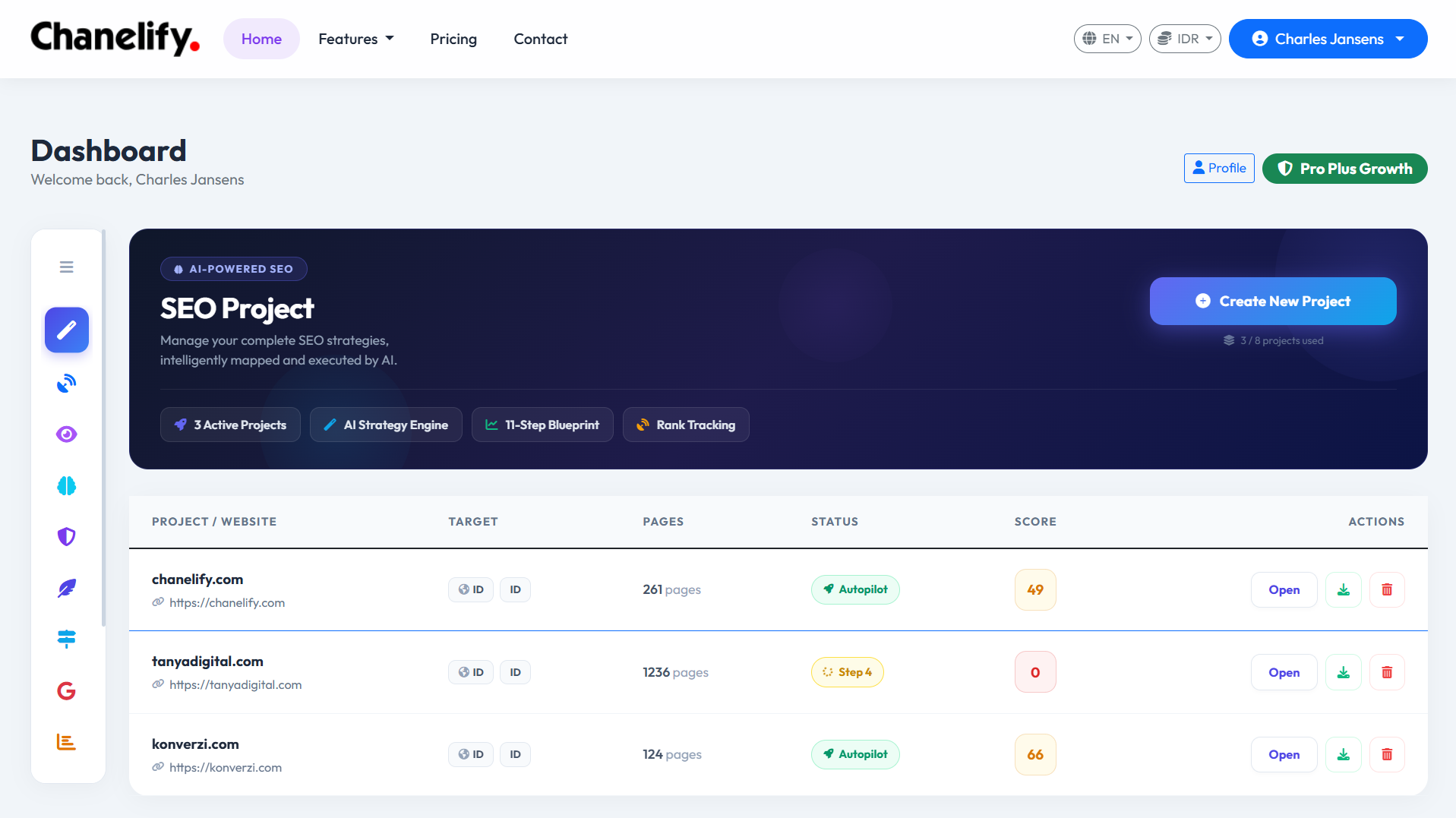Open the Pricing page

point(453,39)
